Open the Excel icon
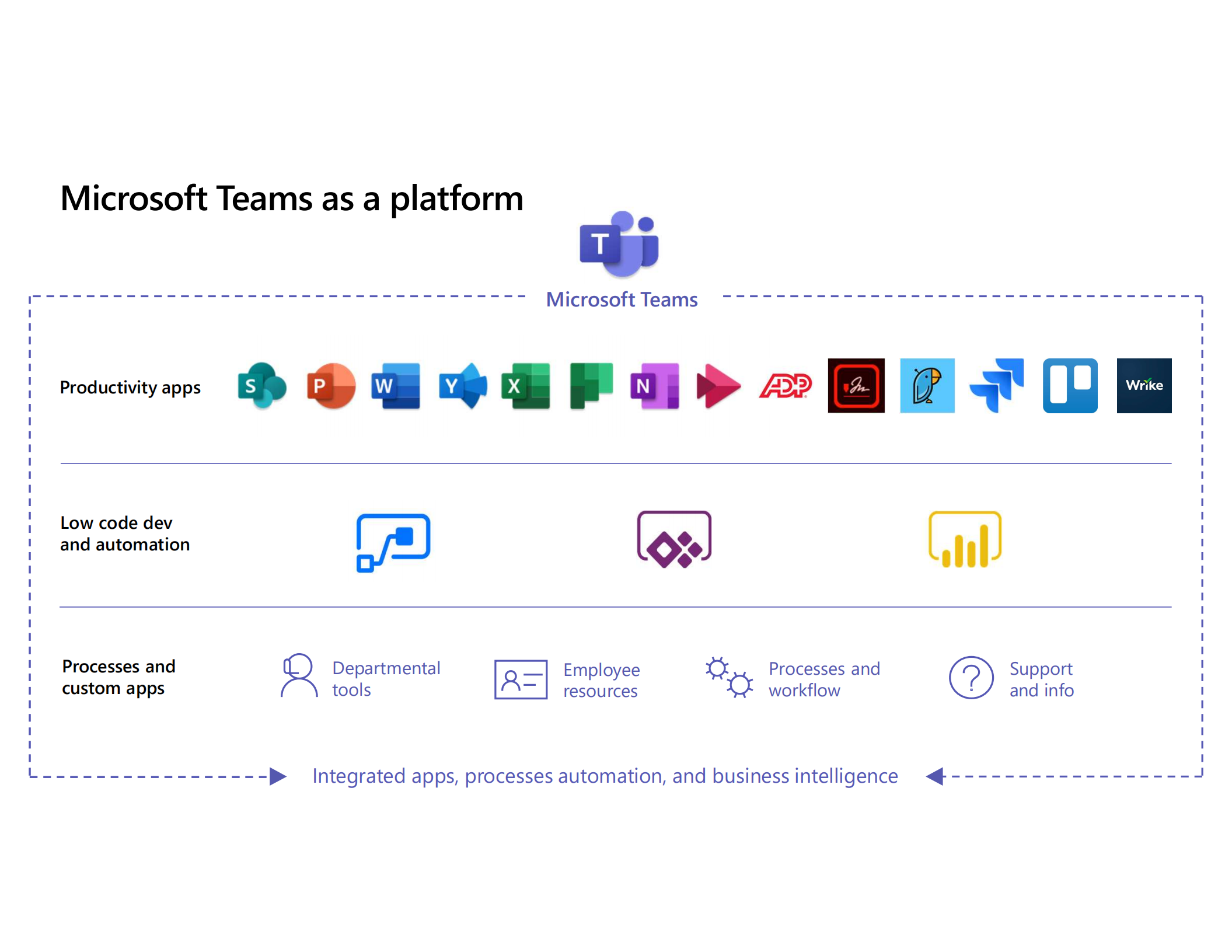The height and width of the screenshot is (952, 1232). point(525,386)
